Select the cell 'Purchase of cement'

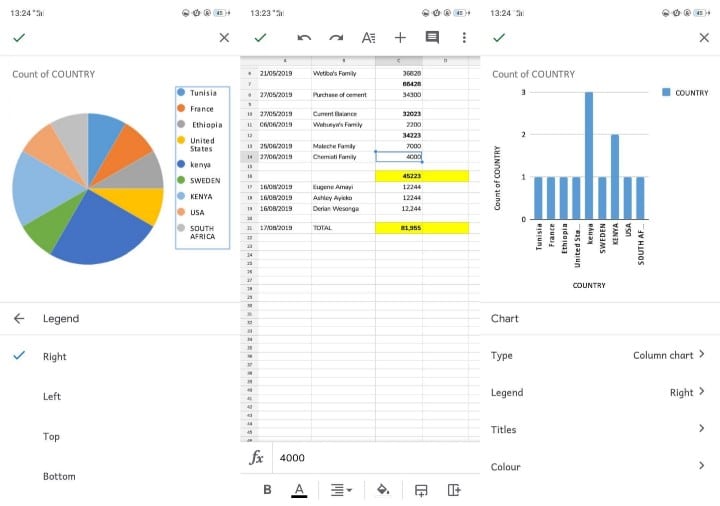[x=343, y=95]
